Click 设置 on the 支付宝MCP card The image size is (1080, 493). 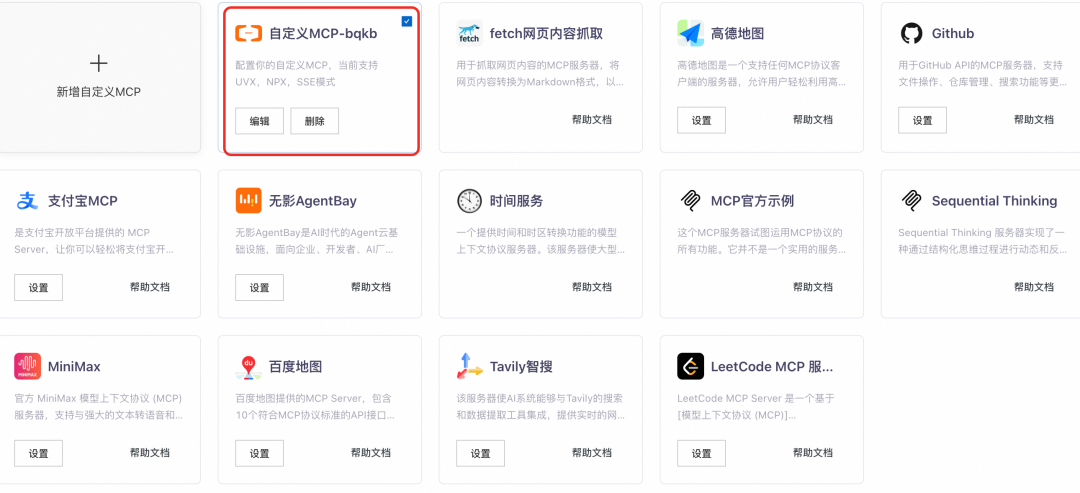point(39,288)
